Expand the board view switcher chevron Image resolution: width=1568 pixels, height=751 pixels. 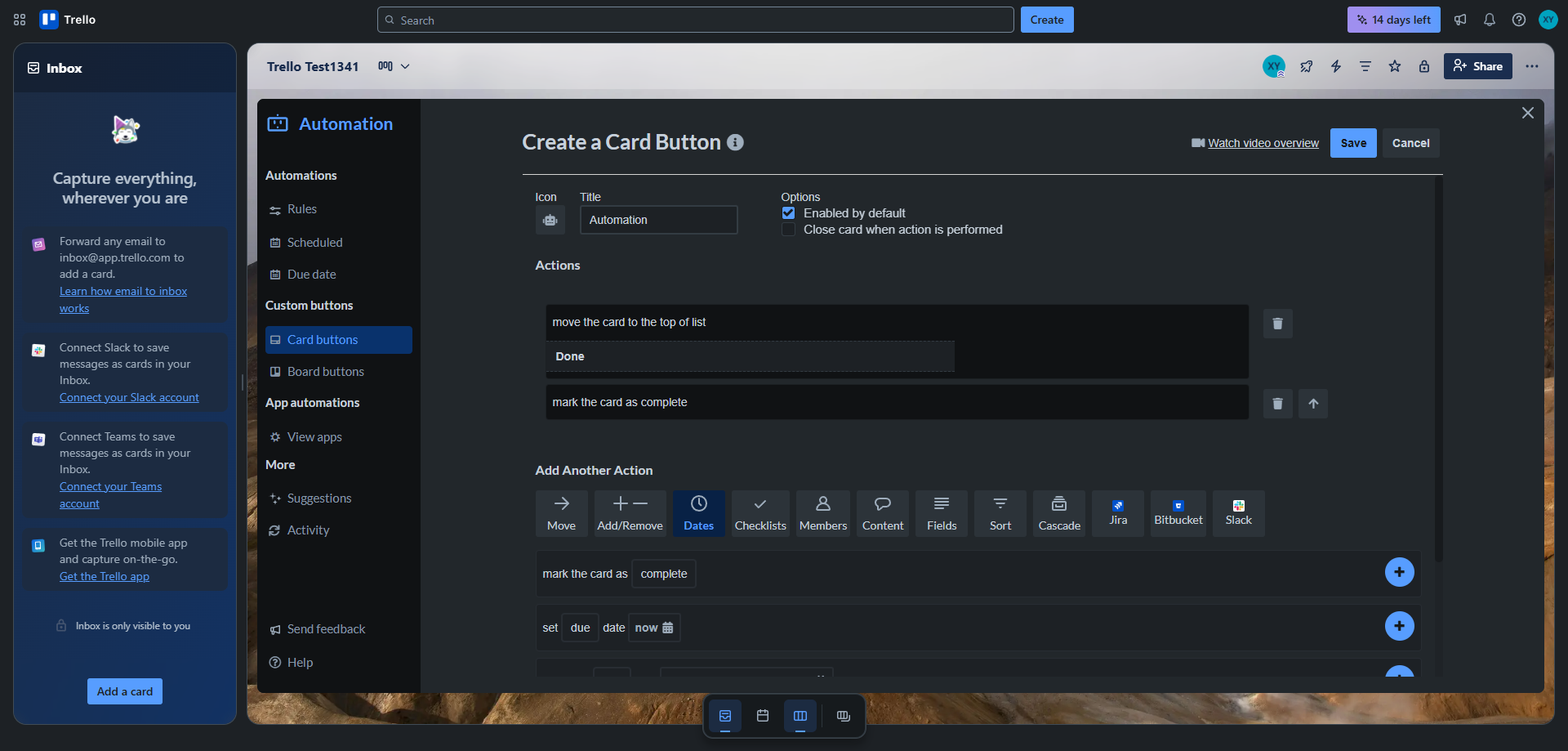[405, 66]
